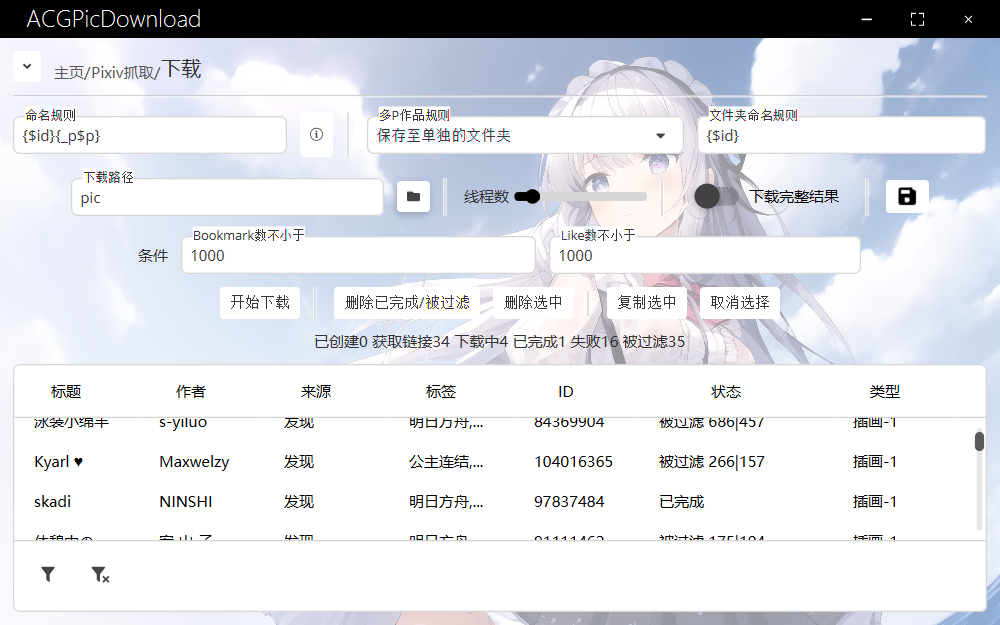Expand the navigation chevron beside the breadcrumb
The image size is (1000, 625).
27,66
